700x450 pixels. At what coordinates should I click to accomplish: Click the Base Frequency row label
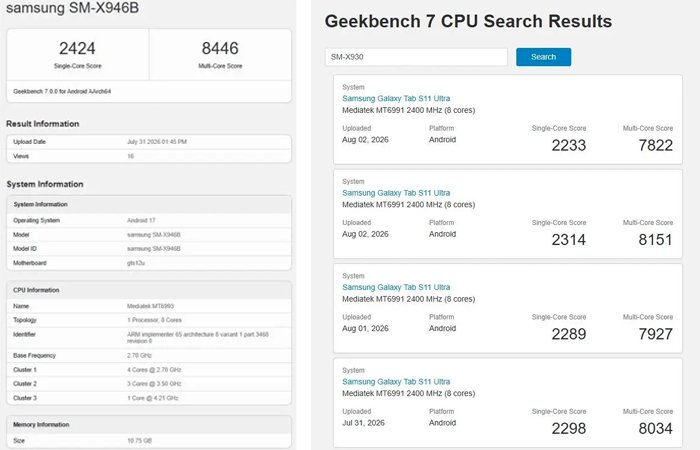coord(34,356)
